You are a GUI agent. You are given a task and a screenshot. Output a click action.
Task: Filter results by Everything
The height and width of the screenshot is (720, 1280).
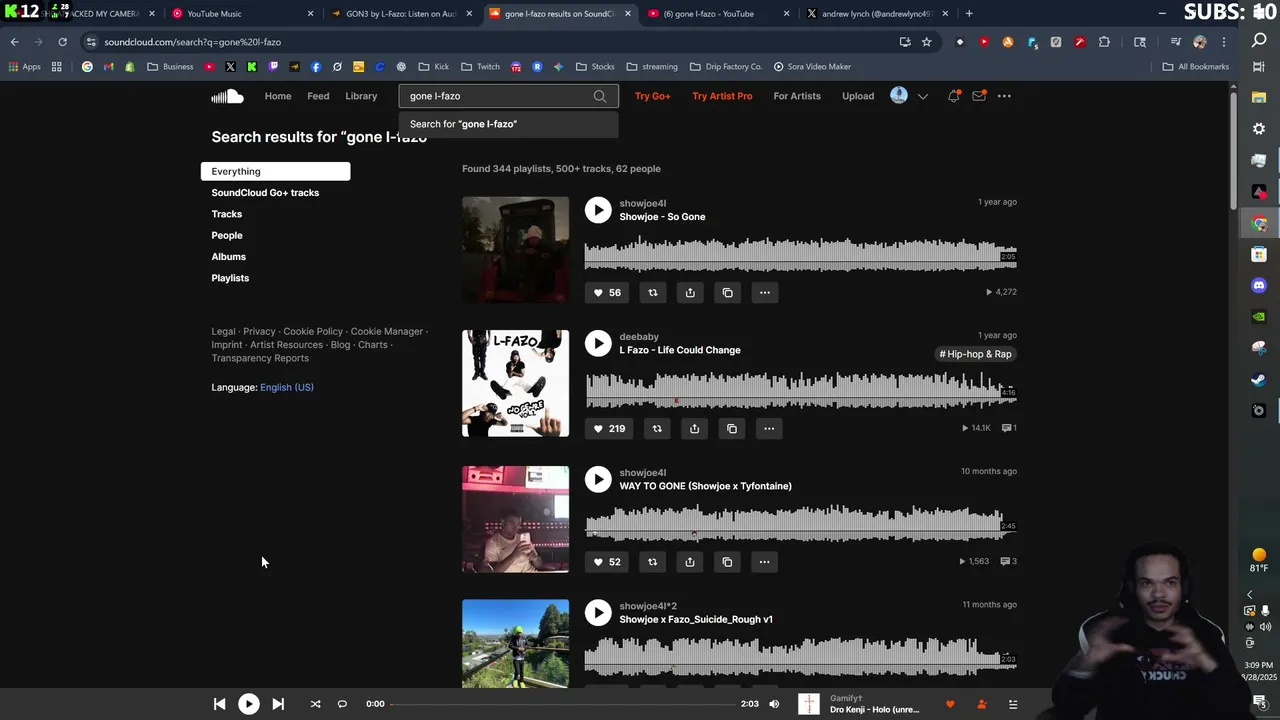(275, 171)
